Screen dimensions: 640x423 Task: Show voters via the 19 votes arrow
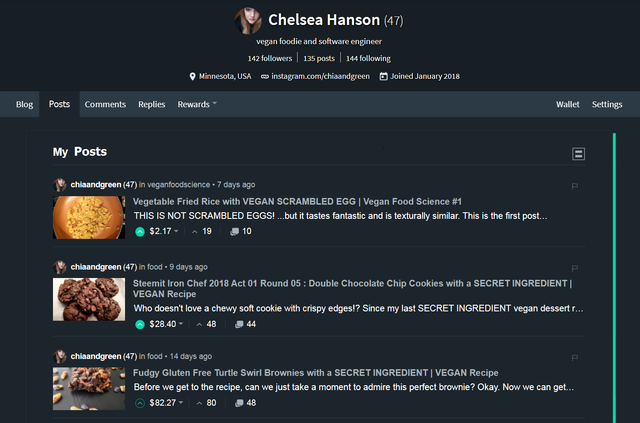(195, 232)
